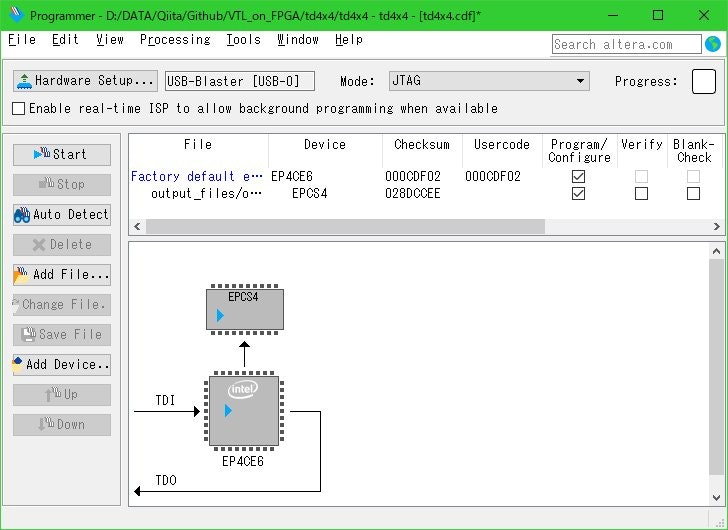Image resolution: width=728 pixels, height=530 pixels.
Task: Click the Blank-Check column header
Action: [x=694, y=151]
